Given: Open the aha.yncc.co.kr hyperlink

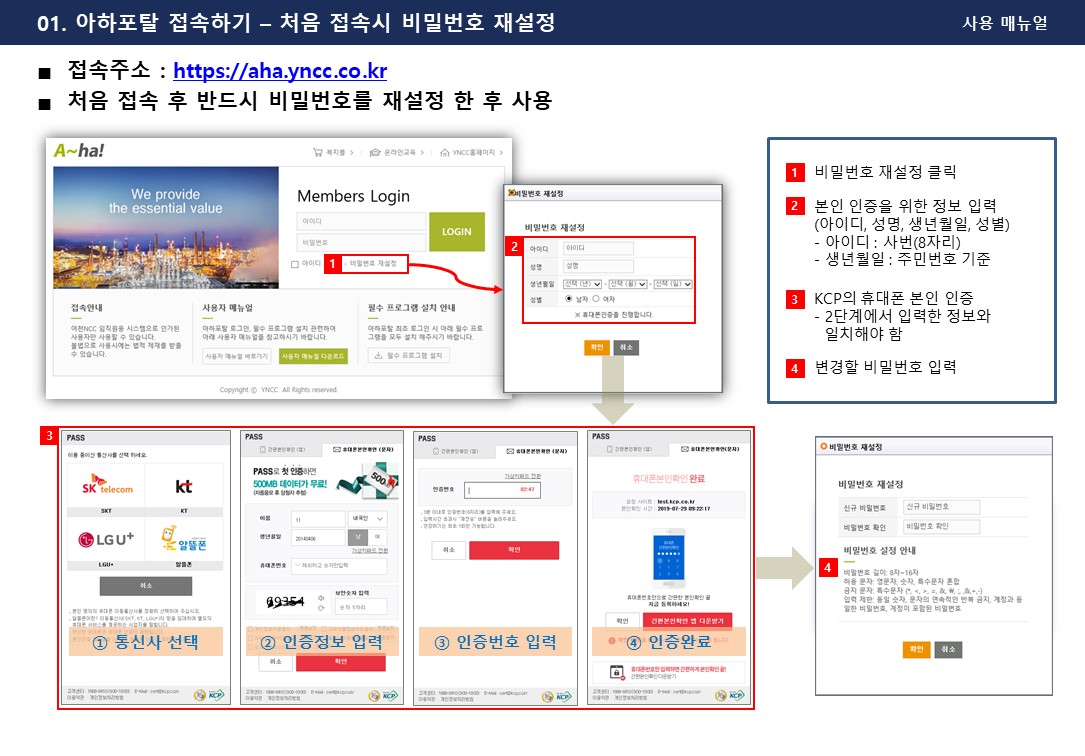Looking at the screenshot, I should (280, 72).
